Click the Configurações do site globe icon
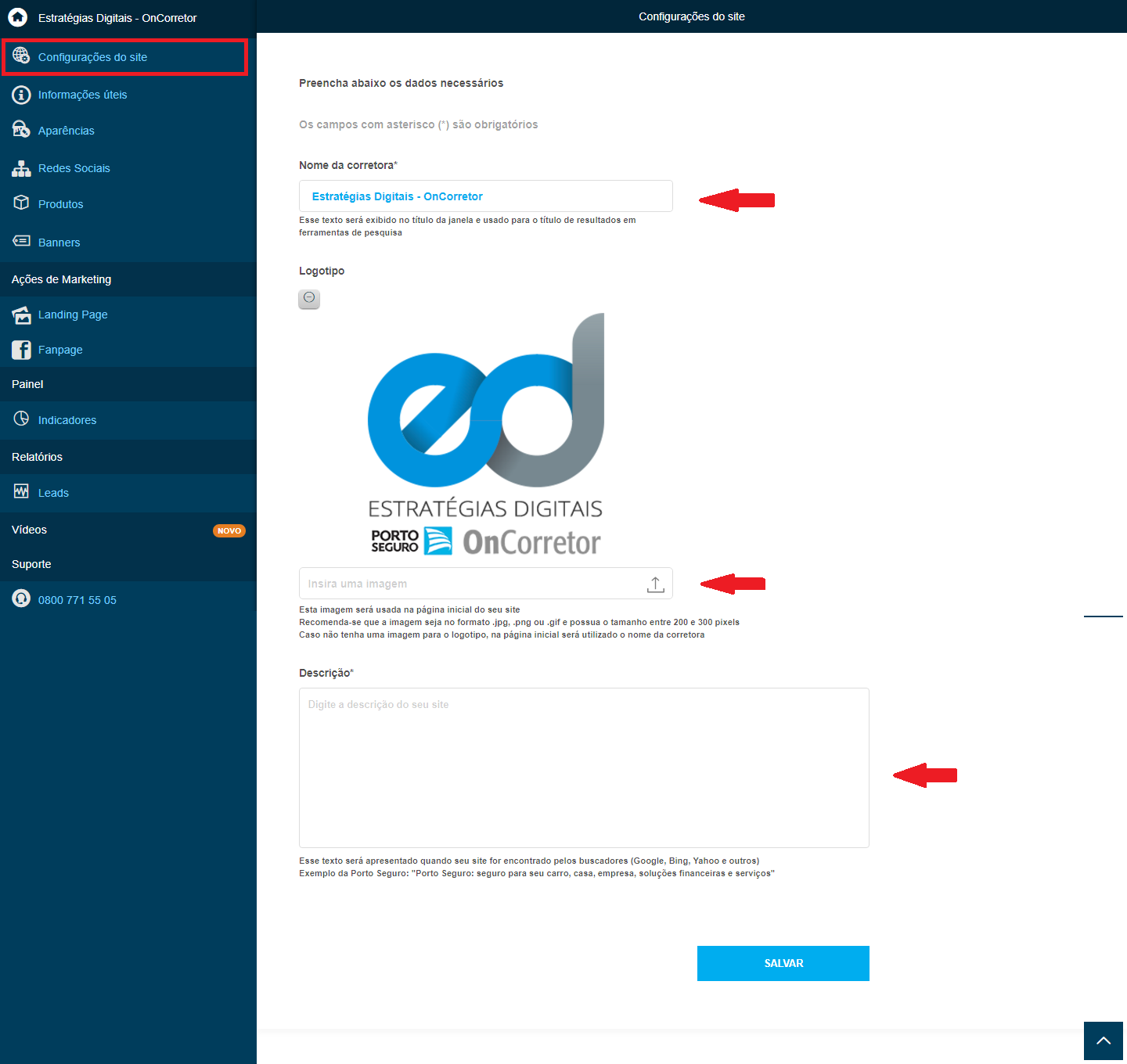The width and height of the screenshot is (1127, 1064). (21, 56)
